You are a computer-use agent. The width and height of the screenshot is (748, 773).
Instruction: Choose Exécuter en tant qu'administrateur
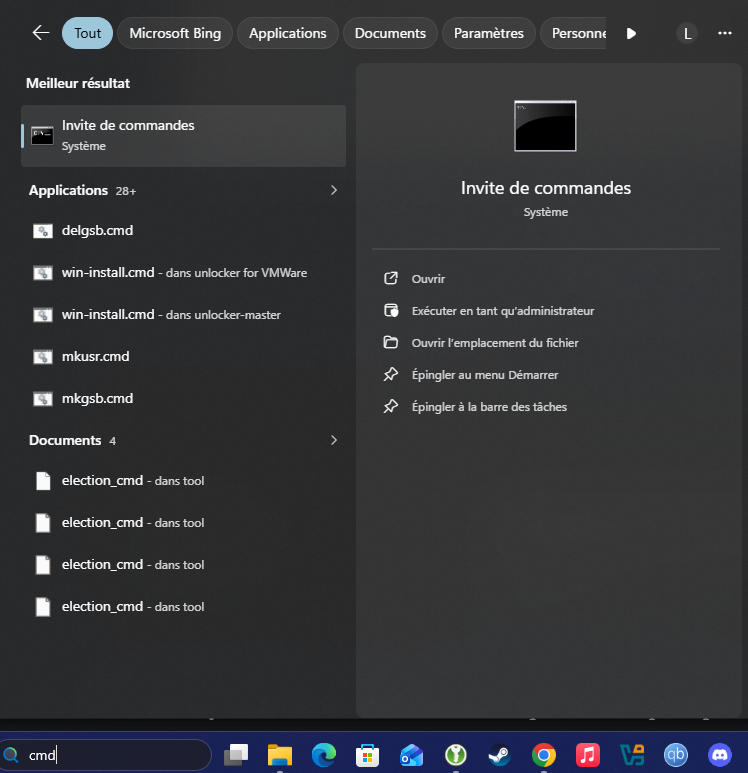pyautogui.click(x=502, y=311)
